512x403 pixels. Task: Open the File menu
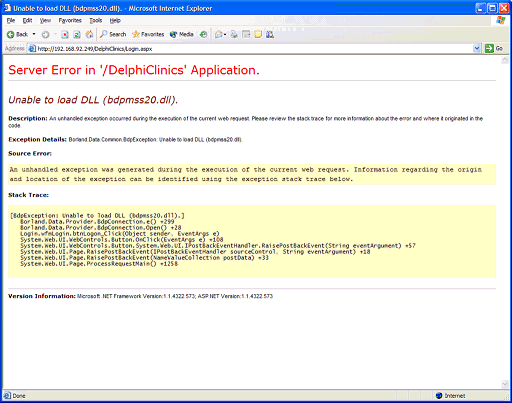(11, 20)
